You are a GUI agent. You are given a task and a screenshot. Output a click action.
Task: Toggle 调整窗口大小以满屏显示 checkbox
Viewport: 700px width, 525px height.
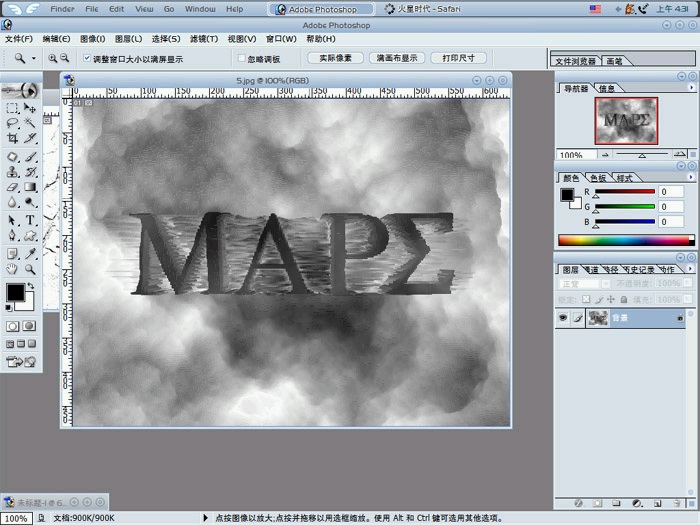[x=85, y=59]
